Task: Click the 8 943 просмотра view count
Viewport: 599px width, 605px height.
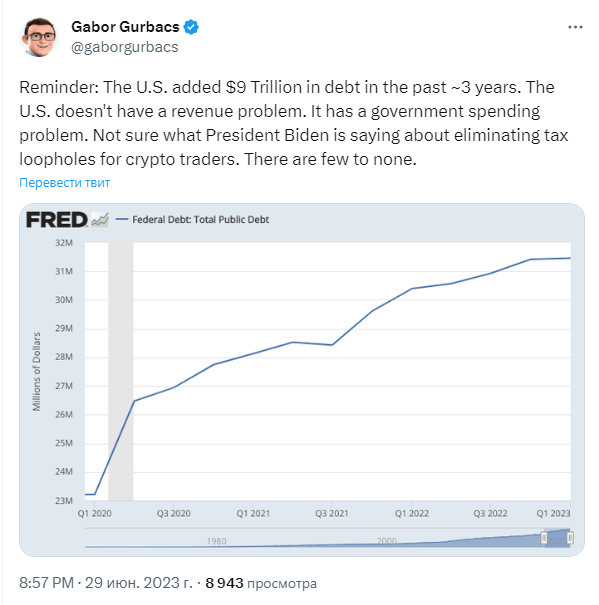Action: (261, 583)
